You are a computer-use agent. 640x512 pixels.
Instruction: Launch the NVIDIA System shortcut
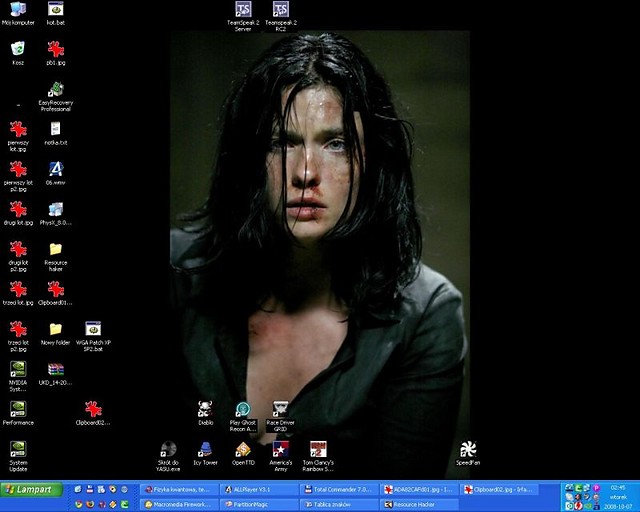18,377
